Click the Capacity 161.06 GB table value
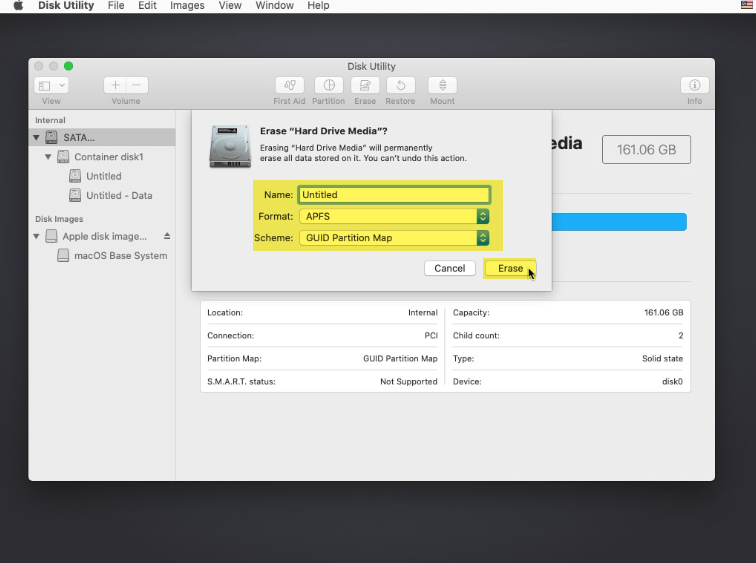 663,312
